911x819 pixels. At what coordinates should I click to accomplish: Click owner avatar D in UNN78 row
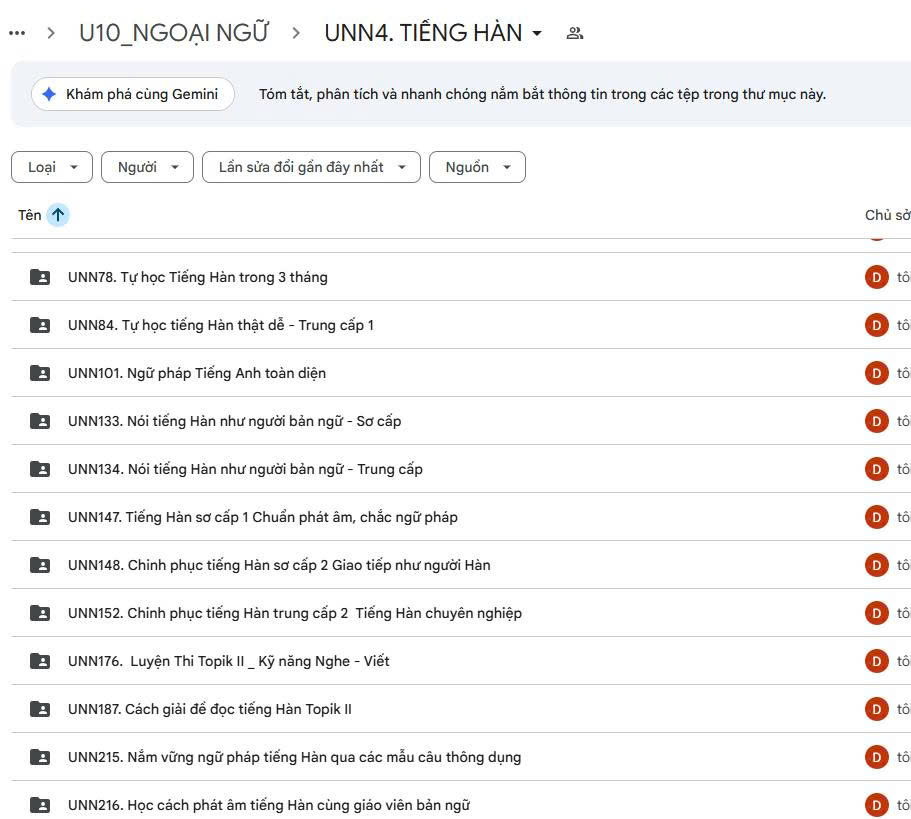click(877, 277)
